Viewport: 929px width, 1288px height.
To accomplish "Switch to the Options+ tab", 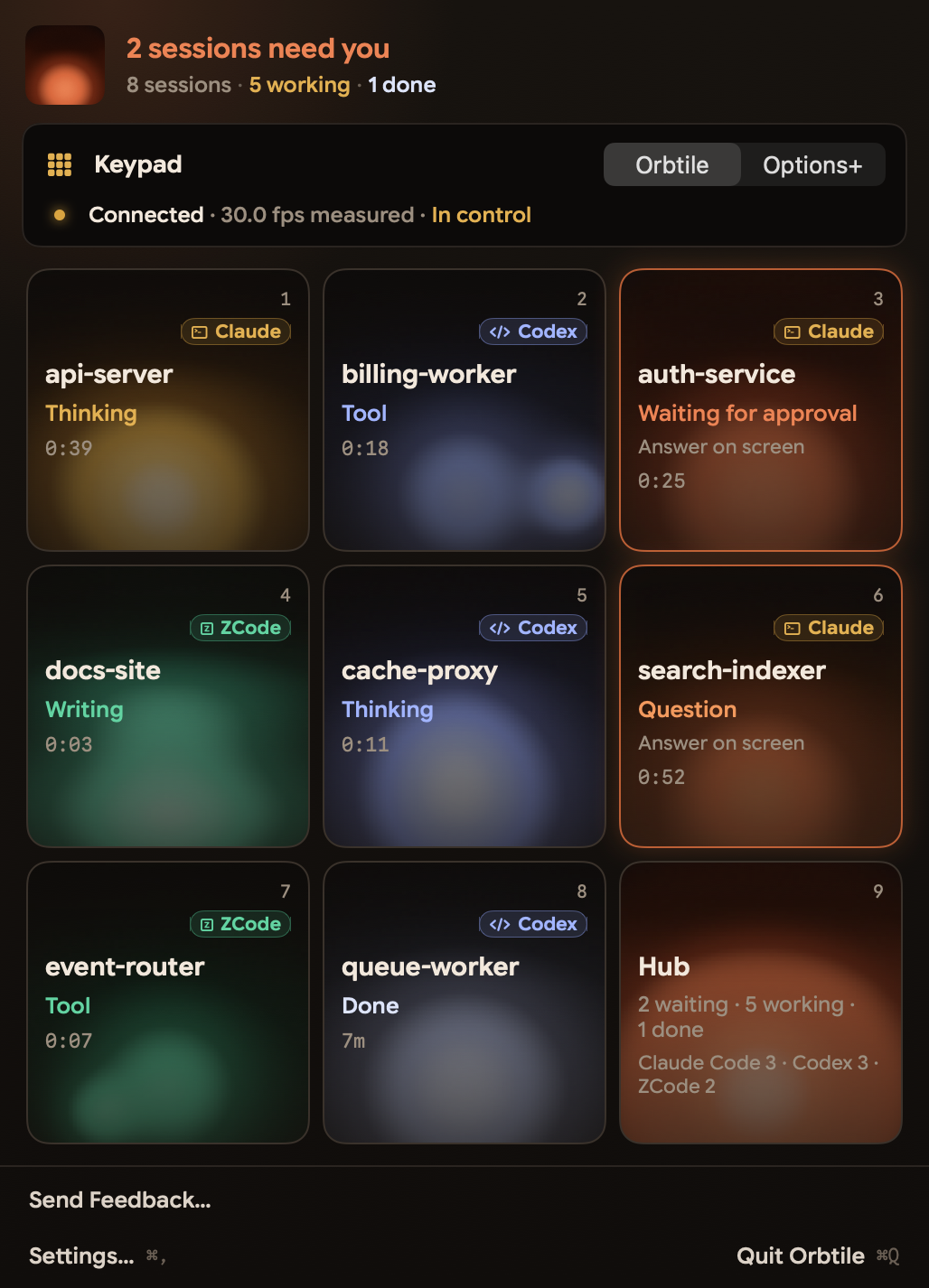I will (x=812, y=164).
